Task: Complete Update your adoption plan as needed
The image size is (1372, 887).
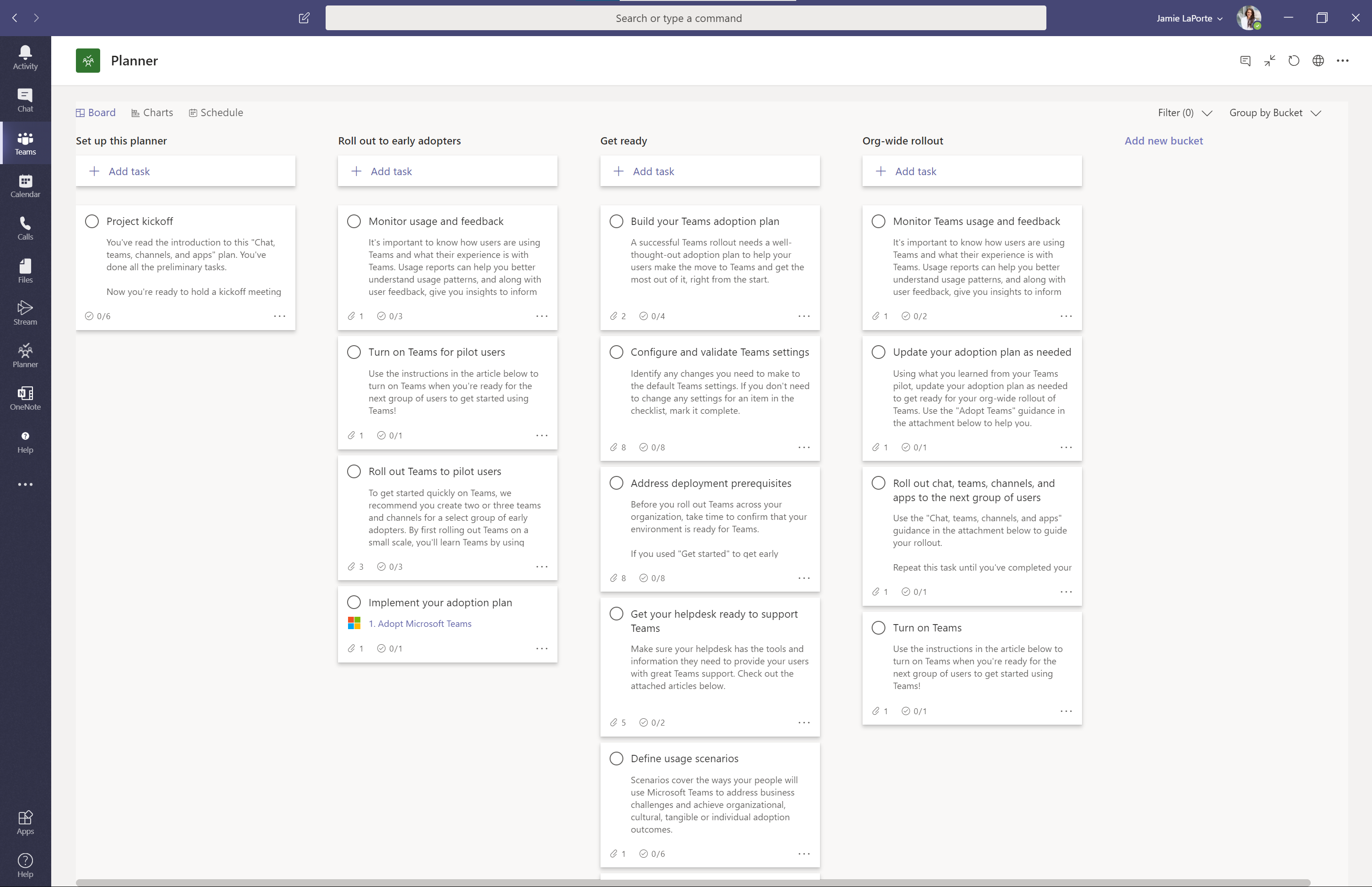Action: click(x=879, y=353)
